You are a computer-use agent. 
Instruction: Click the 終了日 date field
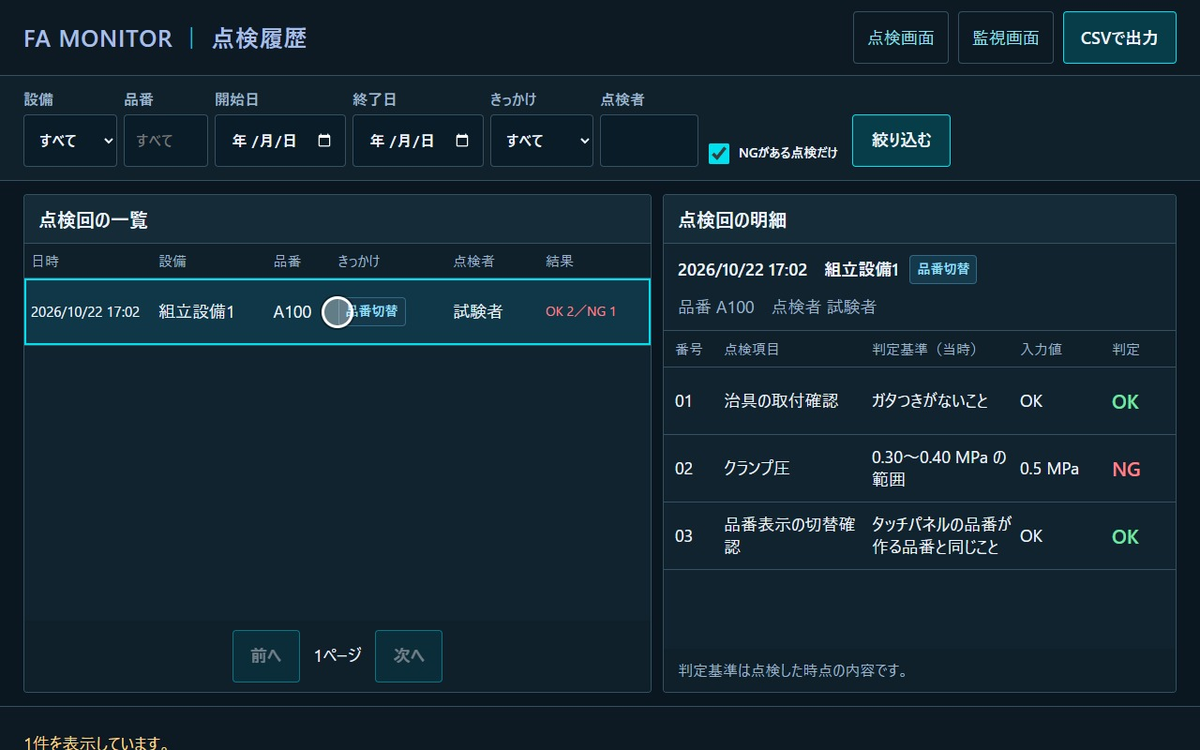click(418, 141)
